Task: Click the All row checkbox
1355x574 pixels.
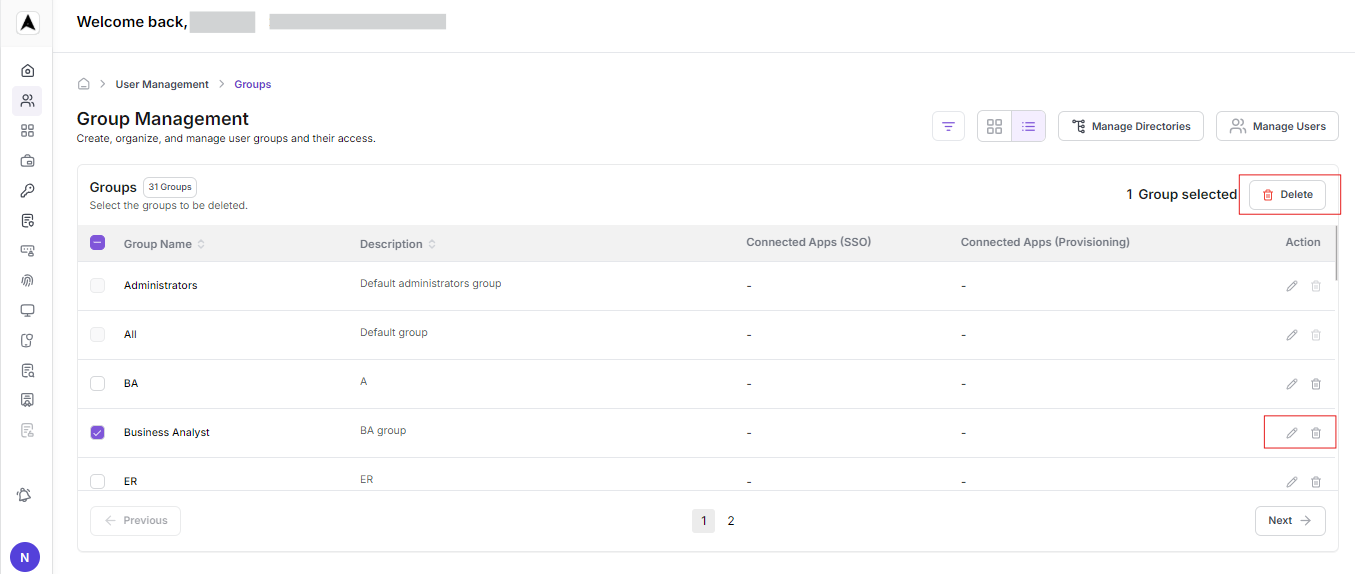Action: point(97,334)
